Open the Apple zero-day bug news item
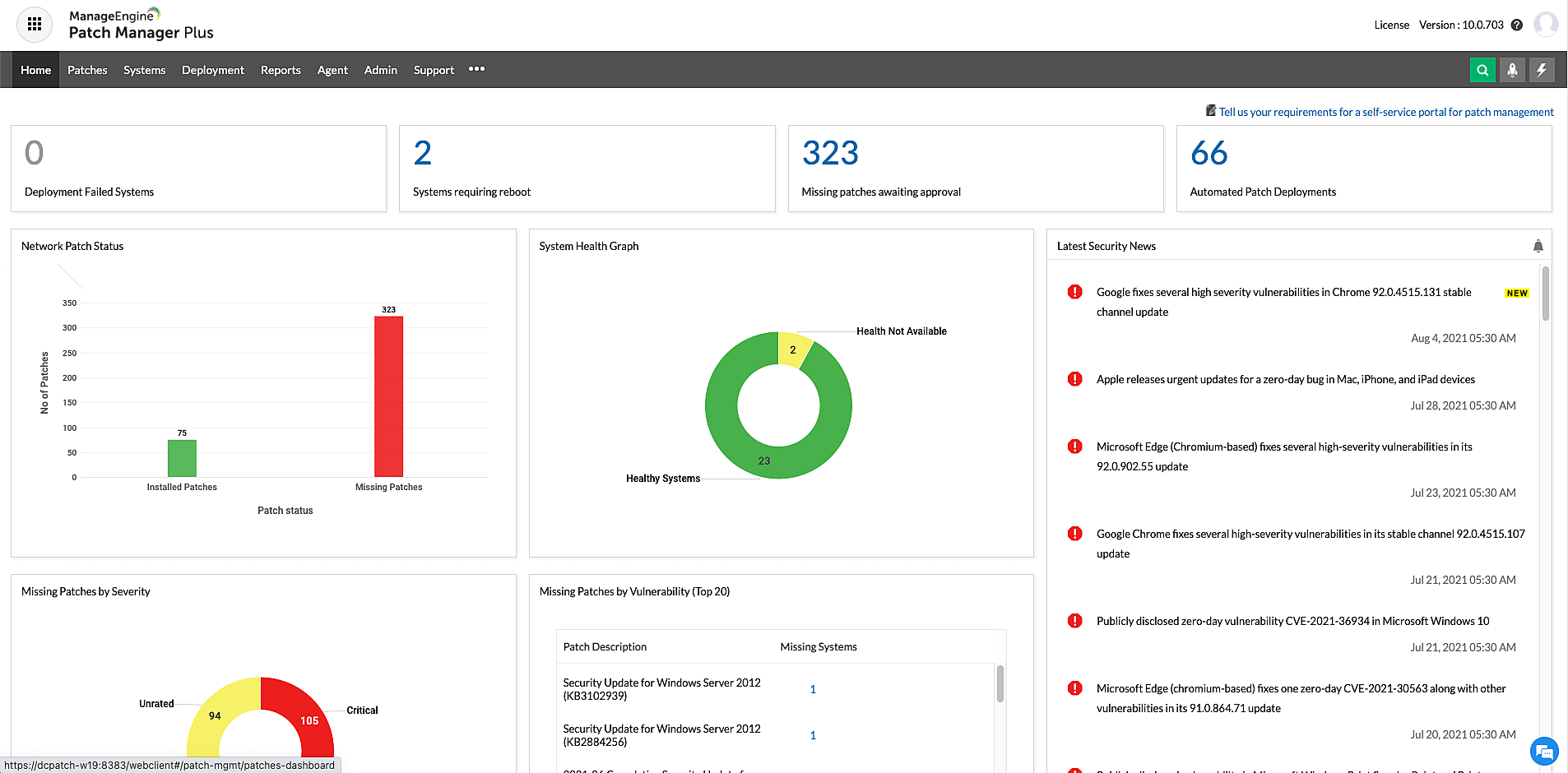1568x773 pixels. coord(1285,379)
